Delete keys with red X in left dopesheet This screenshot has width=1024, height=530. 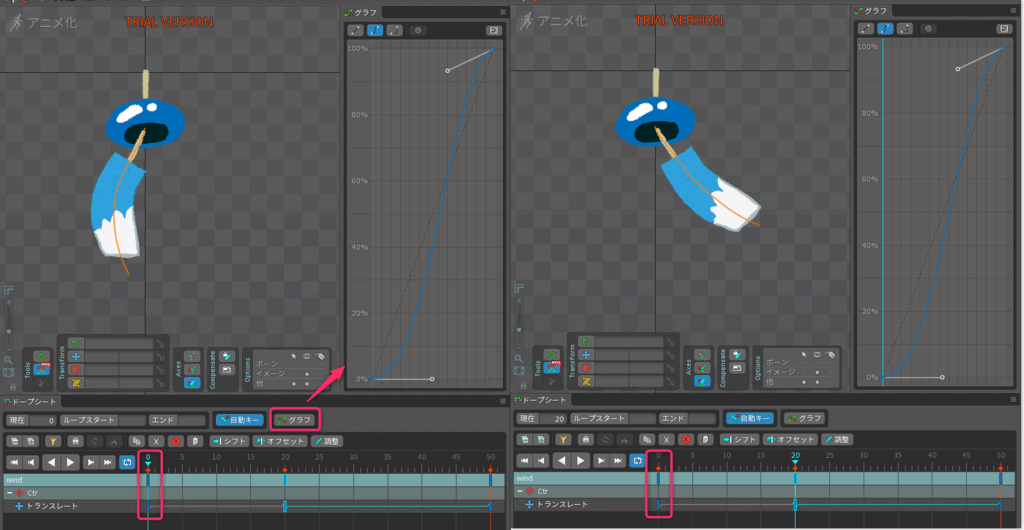[176, 441]
